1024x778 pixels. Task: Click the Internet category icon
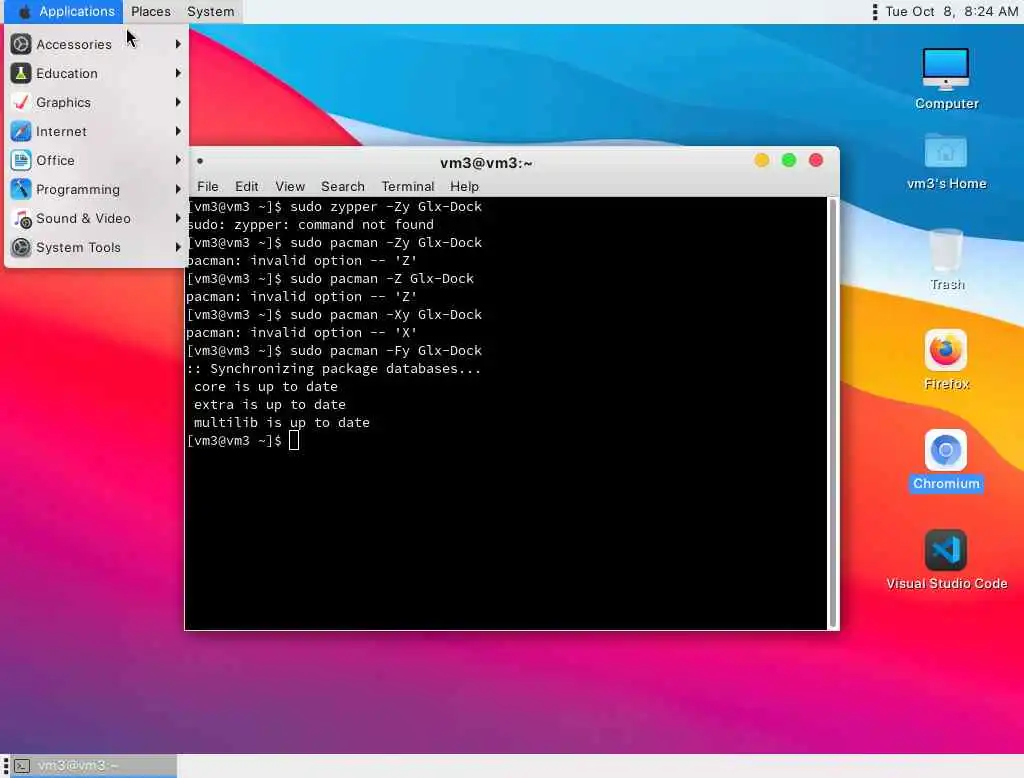coord(21,131)
